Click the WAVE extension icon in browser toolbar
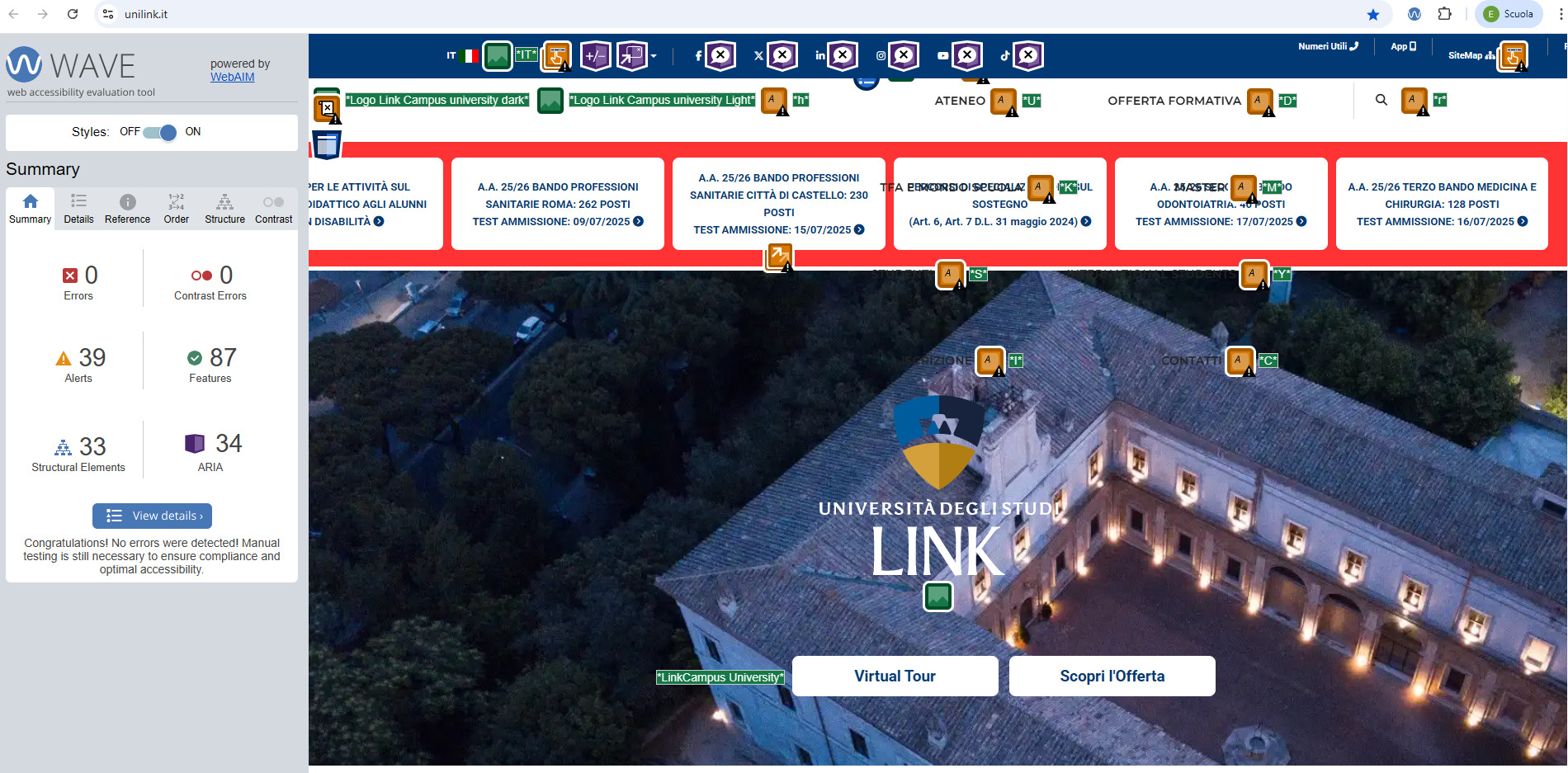1568x773 pixels. point(1415,14)
